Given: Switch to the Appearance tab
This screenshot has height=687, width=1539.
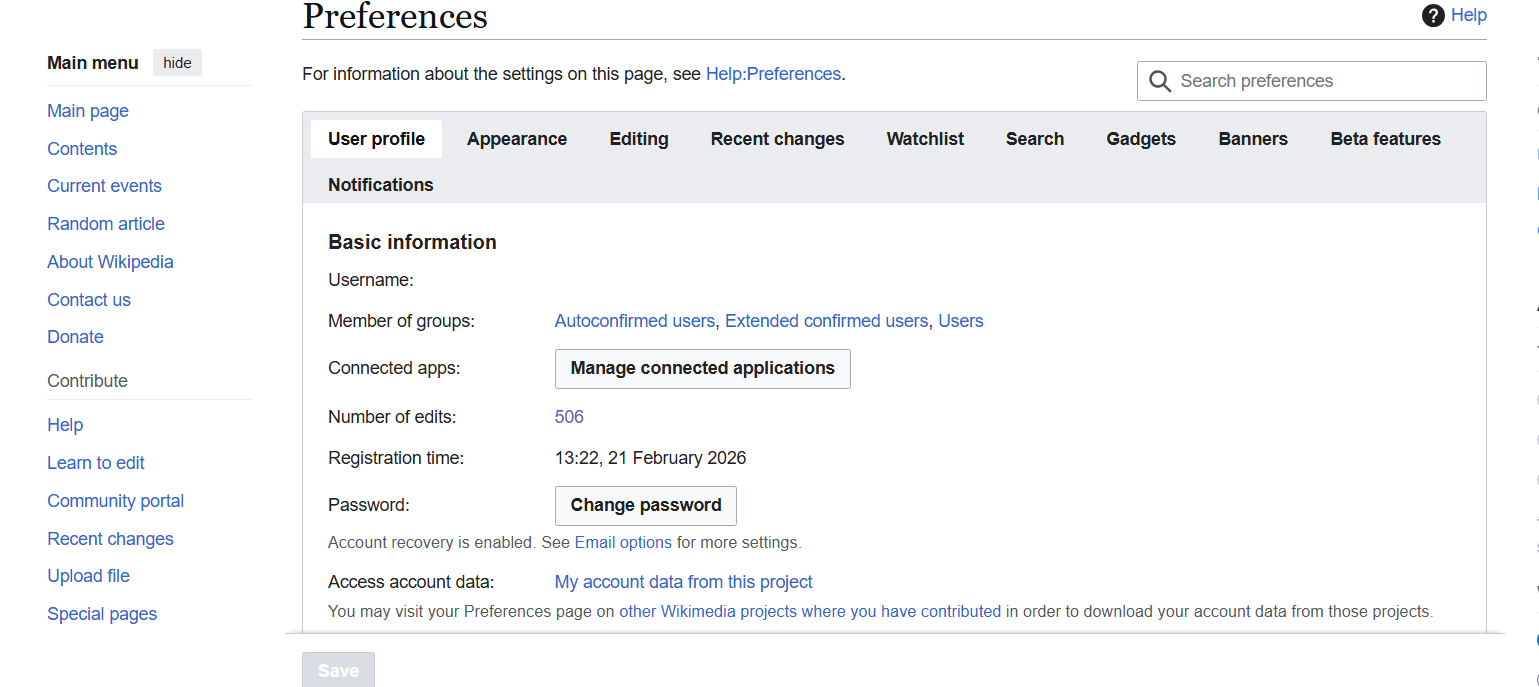Looking at the screenshot, I should [516, 139].
